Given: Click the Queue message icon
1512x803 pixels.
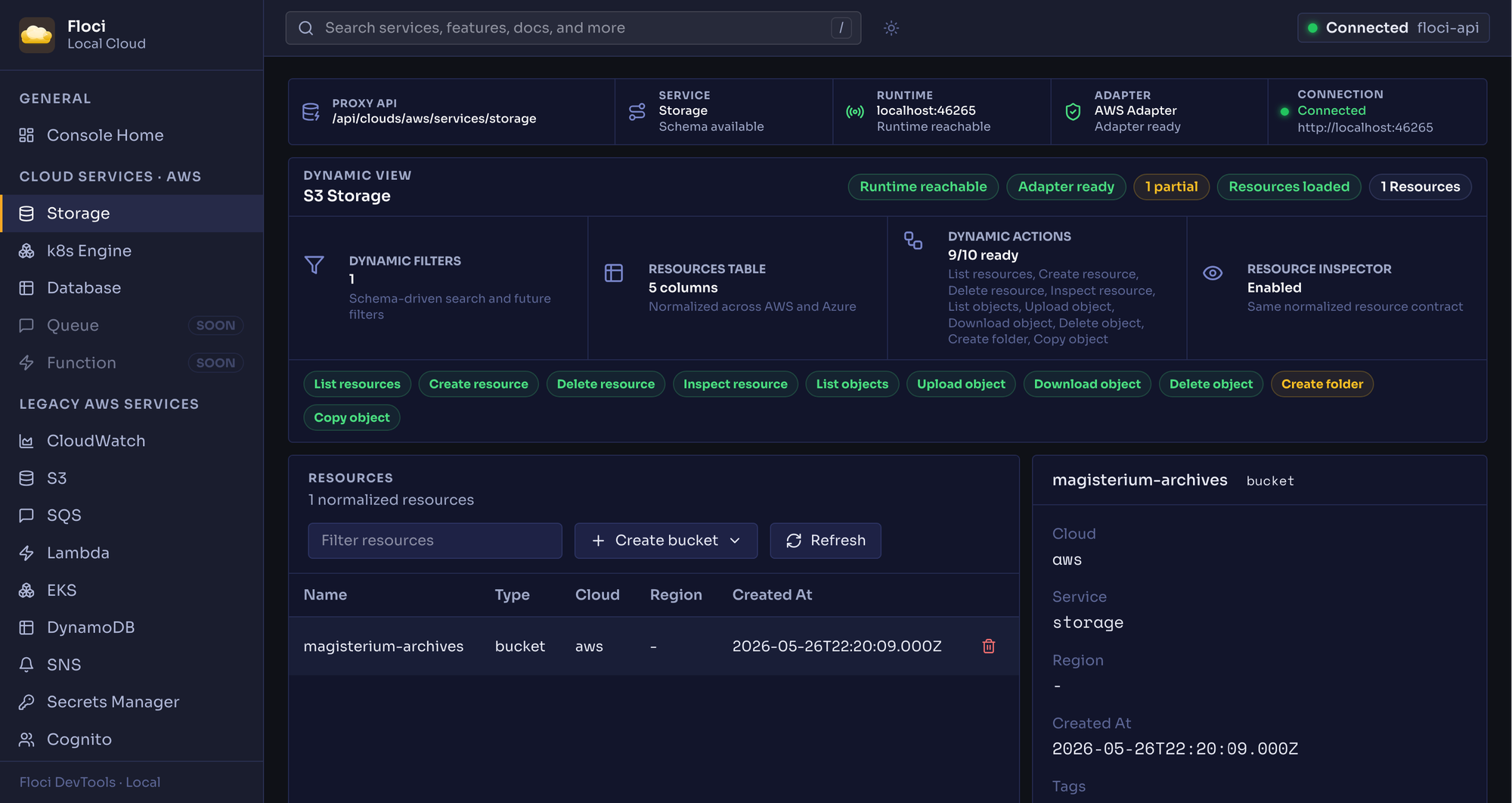Looking at the screenshot, I should pyautogui.click(x=26, y=325).
